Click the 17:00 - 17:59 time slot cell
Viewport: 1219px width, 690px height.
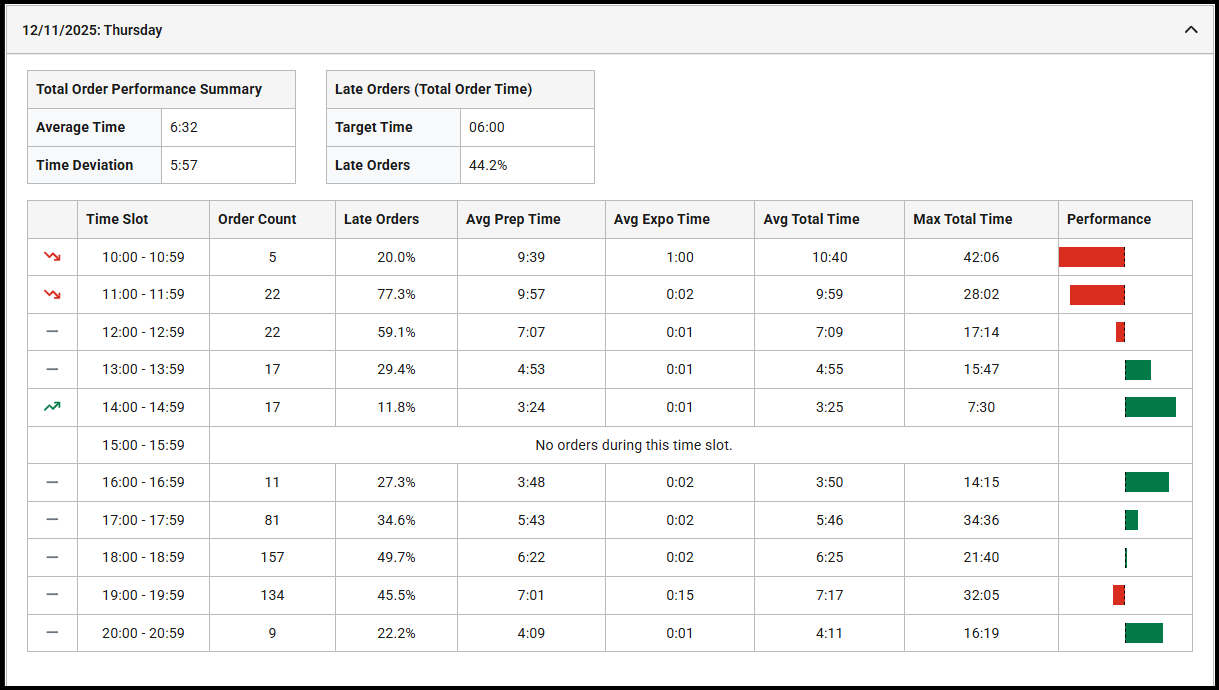[x=143, y=520]
